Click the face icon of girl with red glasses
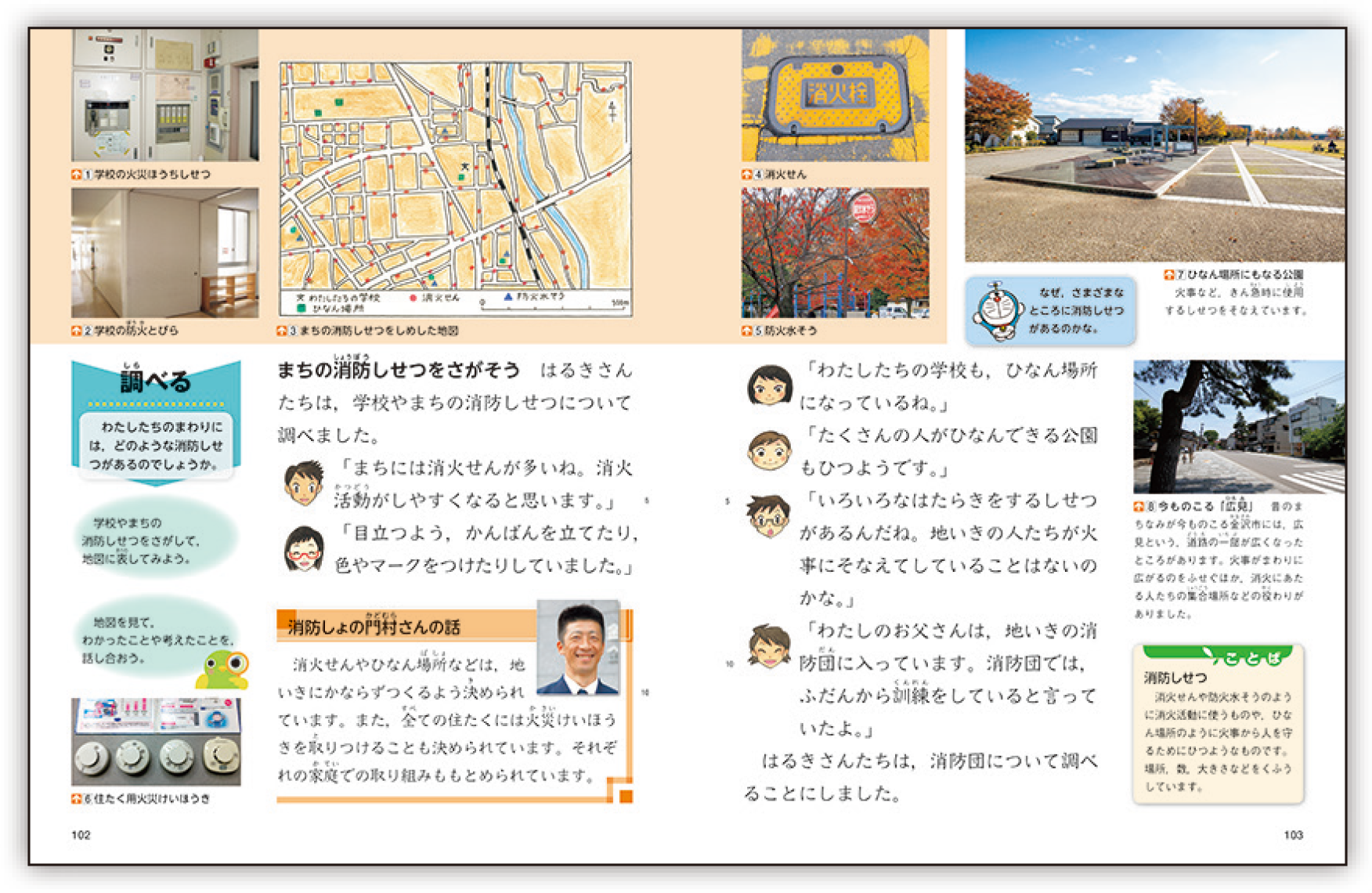Screen dimensions: 1372x893 point(303,549)
